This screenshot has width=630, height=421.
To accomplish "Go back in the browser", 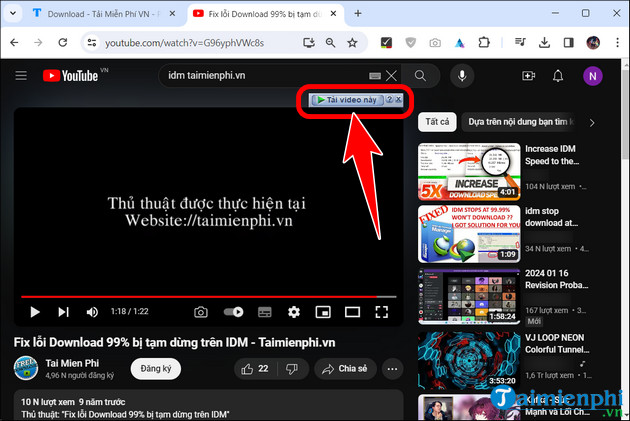I will click(14, 42).
